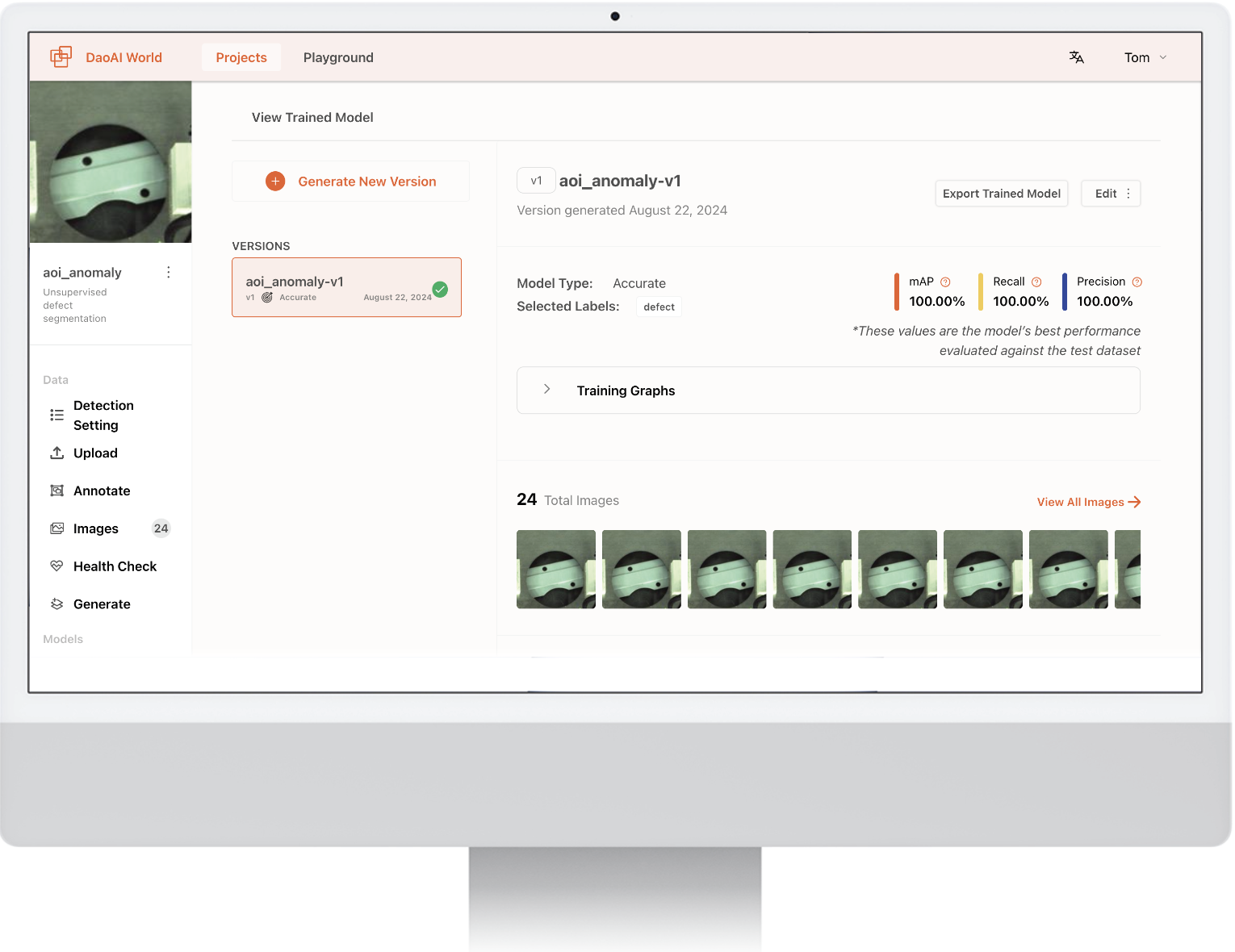1235x952 pixels.
Task: Expand the Training Graphs section
Action: click(x=547, y=390)
